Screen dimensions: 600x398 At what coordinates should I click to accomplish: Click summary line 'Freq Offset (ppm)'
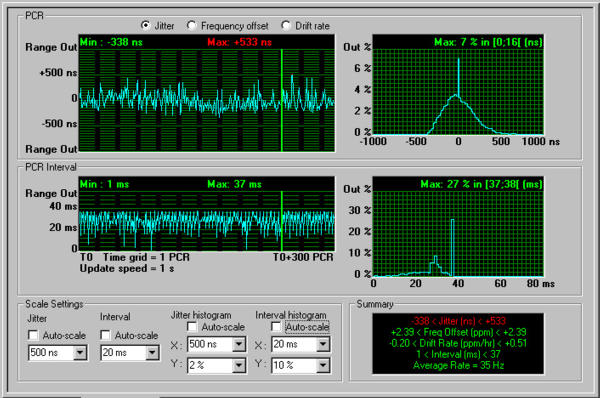click(458, 332)
